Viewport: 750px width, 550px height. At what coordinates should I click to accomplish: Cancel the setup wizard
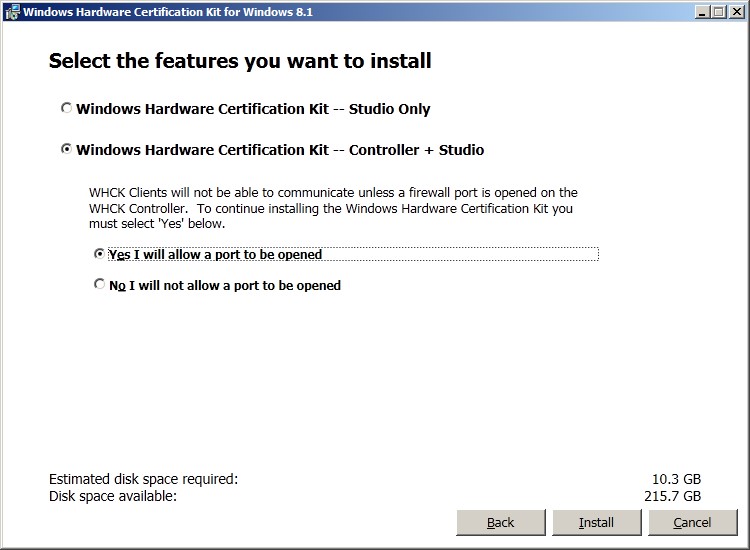pyautogui.click(x=693, y=522)
